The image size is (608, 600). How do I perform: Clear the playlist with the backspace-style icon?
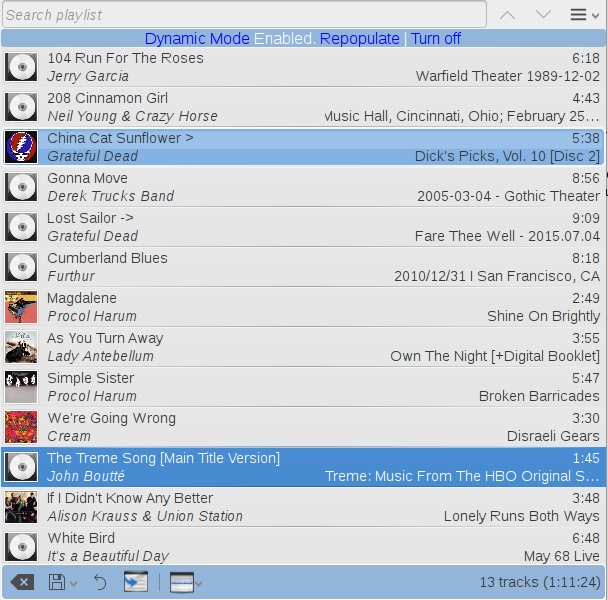[22, 582]
